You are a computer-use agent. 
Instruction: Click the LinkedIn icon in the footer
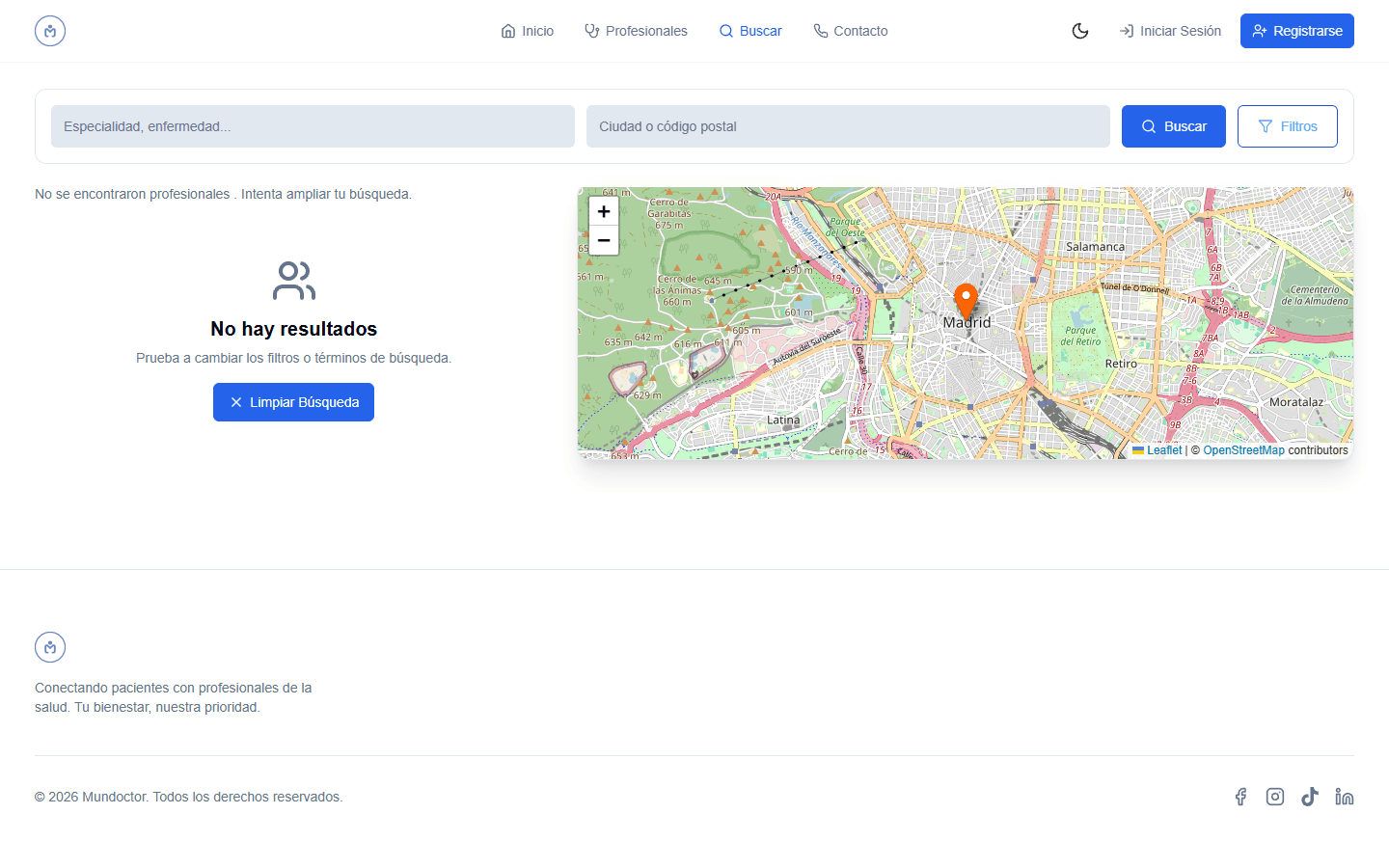tap(1344, 796)
